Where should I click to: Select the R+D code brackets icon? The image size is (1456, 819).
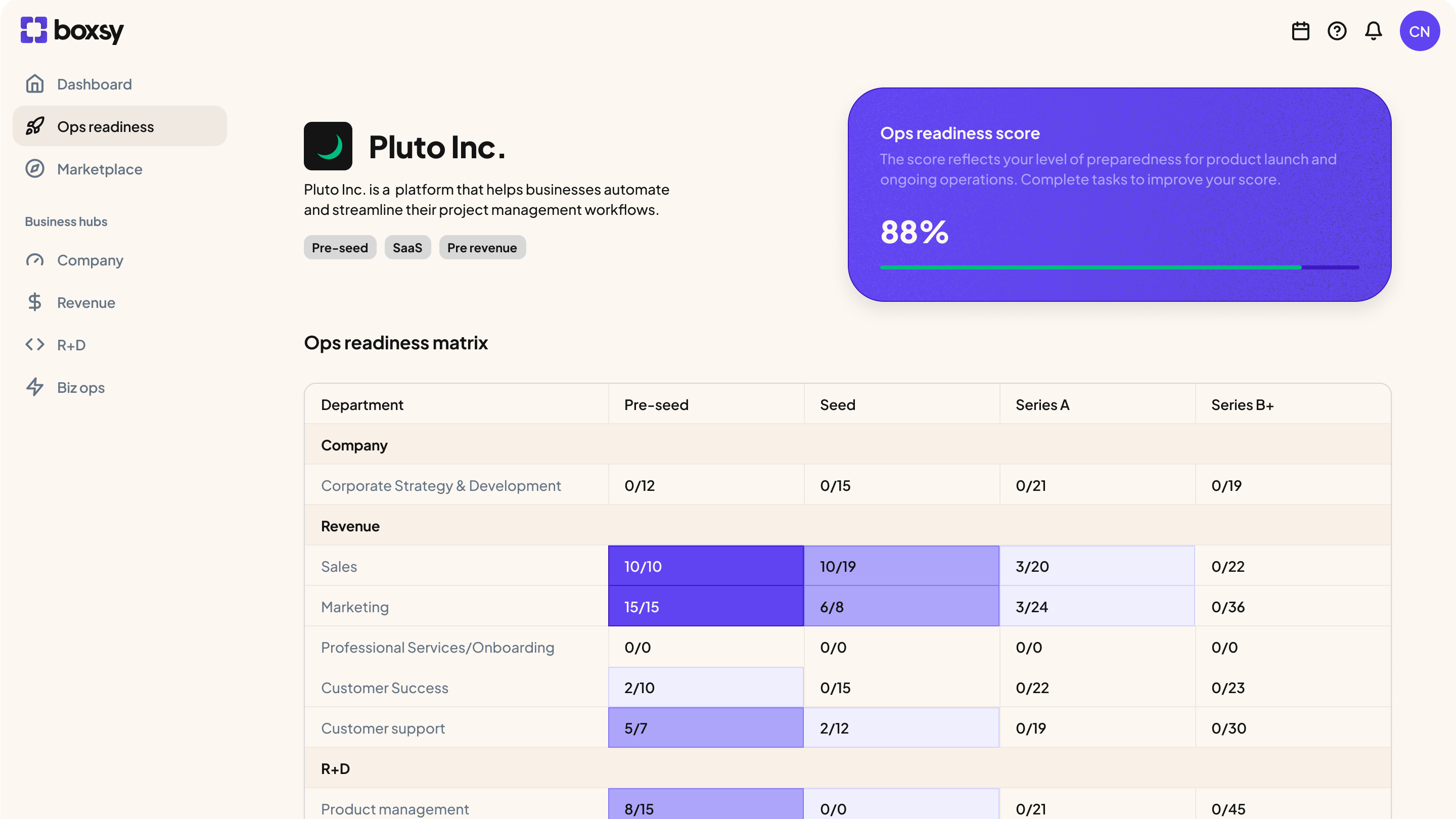pos(35,345)
